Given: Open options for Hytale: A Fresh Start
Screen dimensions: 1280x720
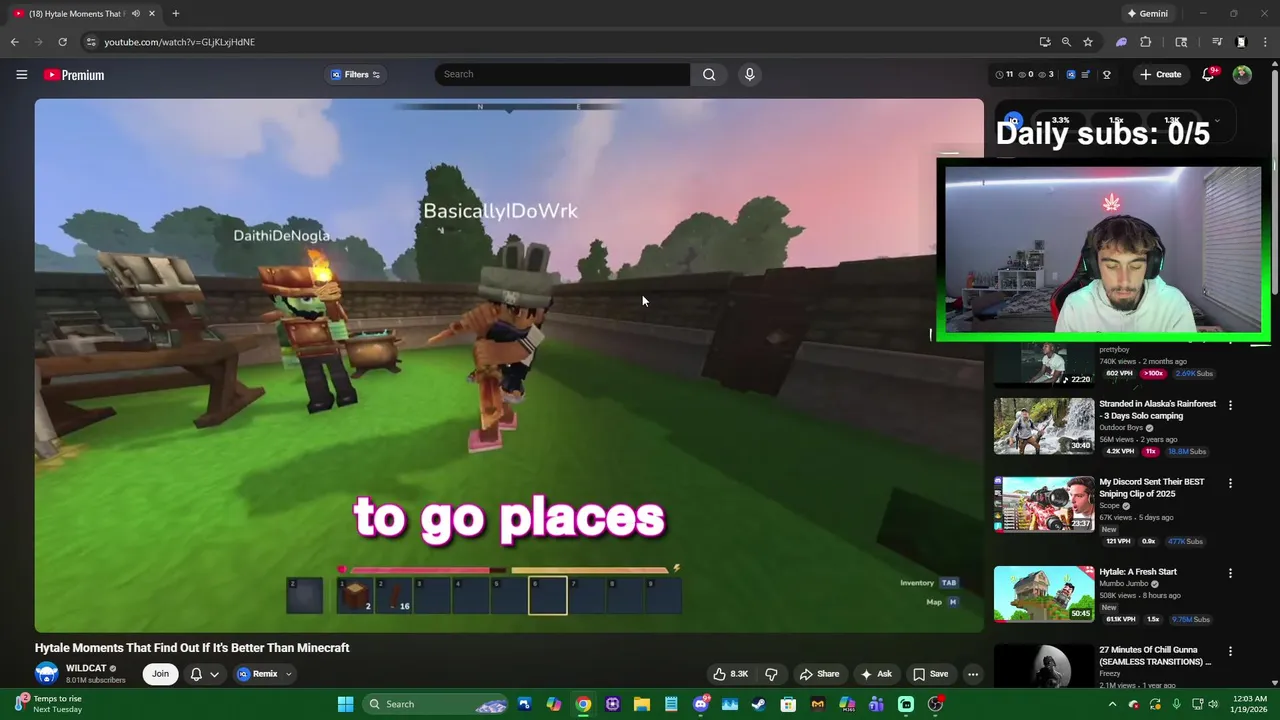Looking at the screenshot, I should click(x=1230, y=573).
